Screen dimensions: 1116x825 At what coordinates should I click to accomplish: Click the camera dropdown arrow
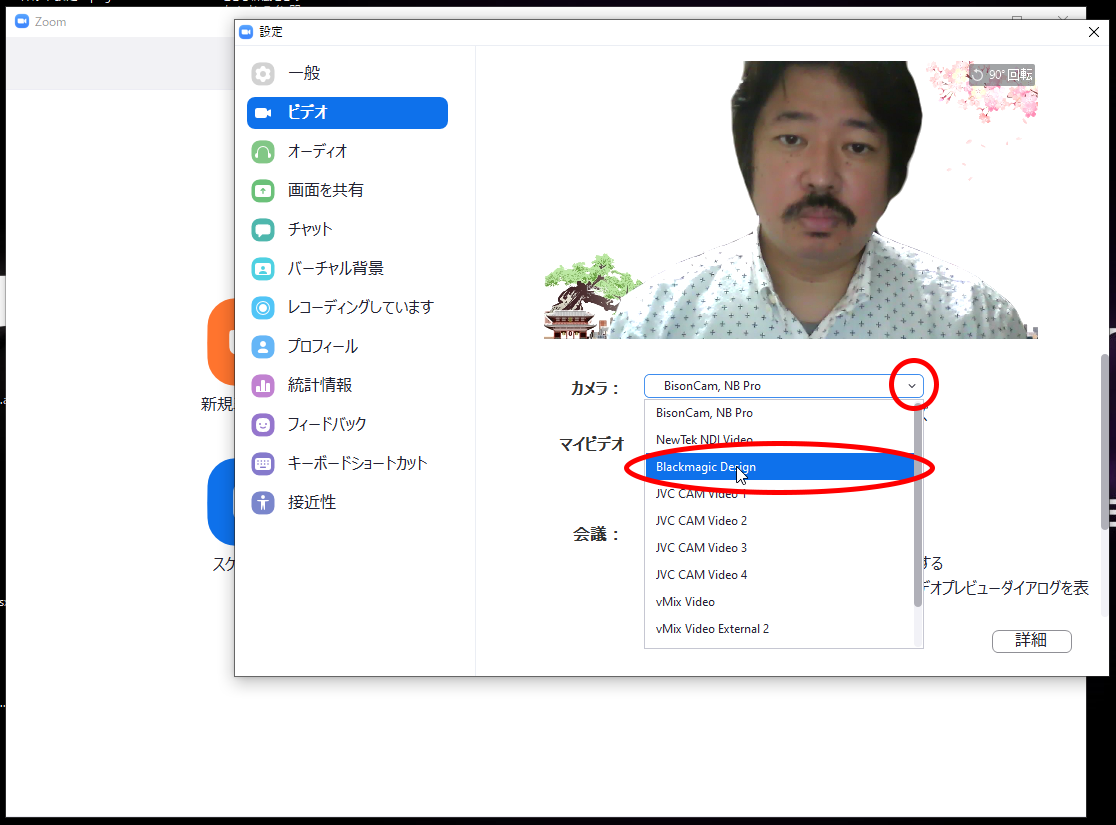pyautogui.click(x=912, y=386)
